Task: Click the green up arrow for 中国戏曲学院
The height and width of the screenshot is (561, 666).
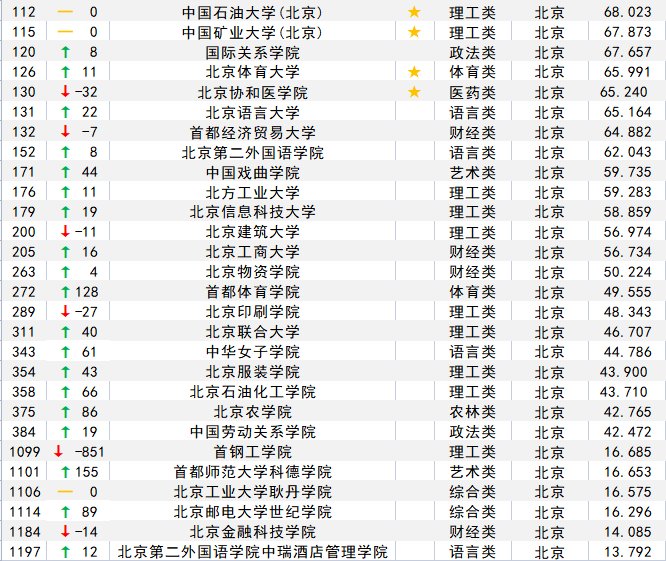Action: pos(66,172)
